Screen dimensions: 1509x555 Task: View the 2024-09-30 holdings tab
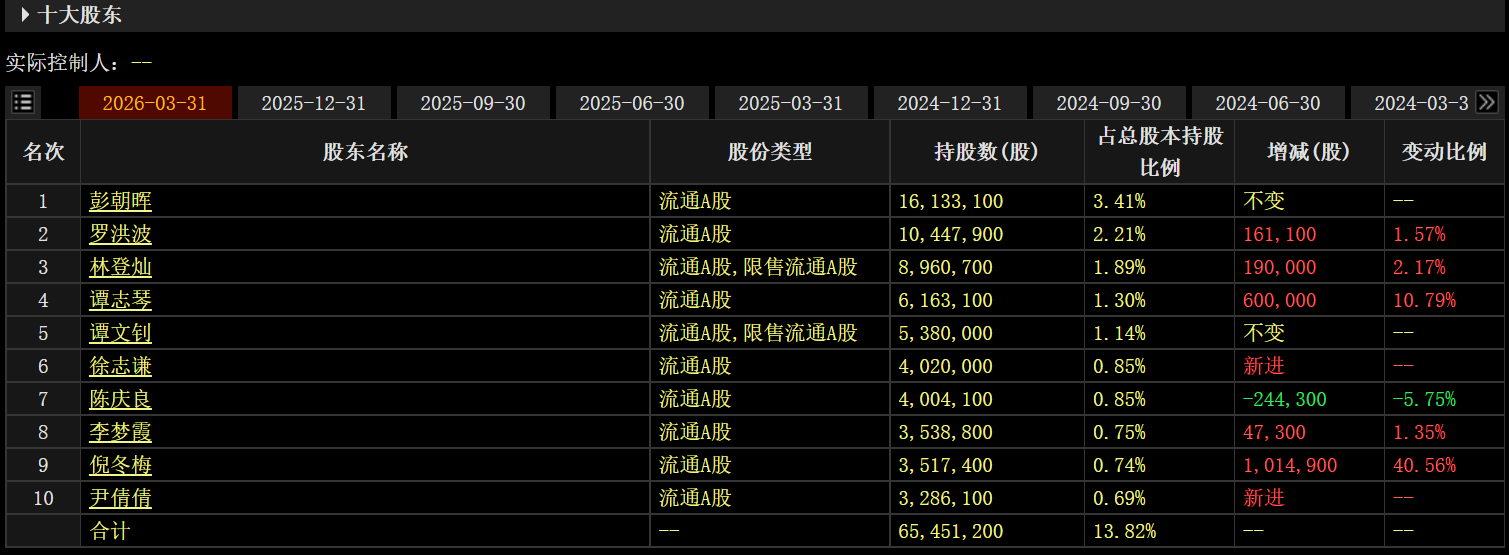1109,103
